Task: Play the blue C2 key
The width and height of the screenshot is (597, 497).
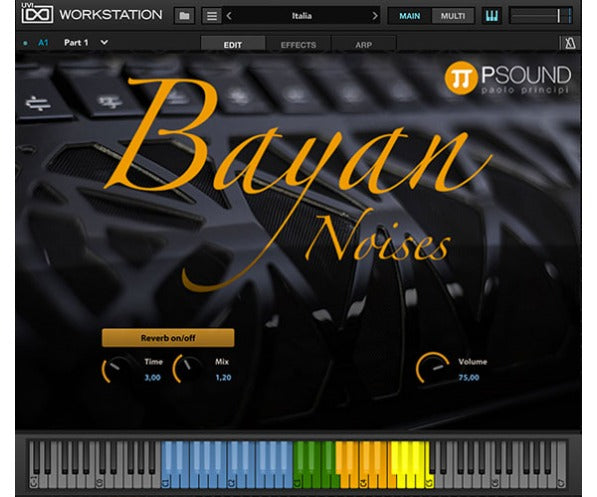Action: pos(231,481)
